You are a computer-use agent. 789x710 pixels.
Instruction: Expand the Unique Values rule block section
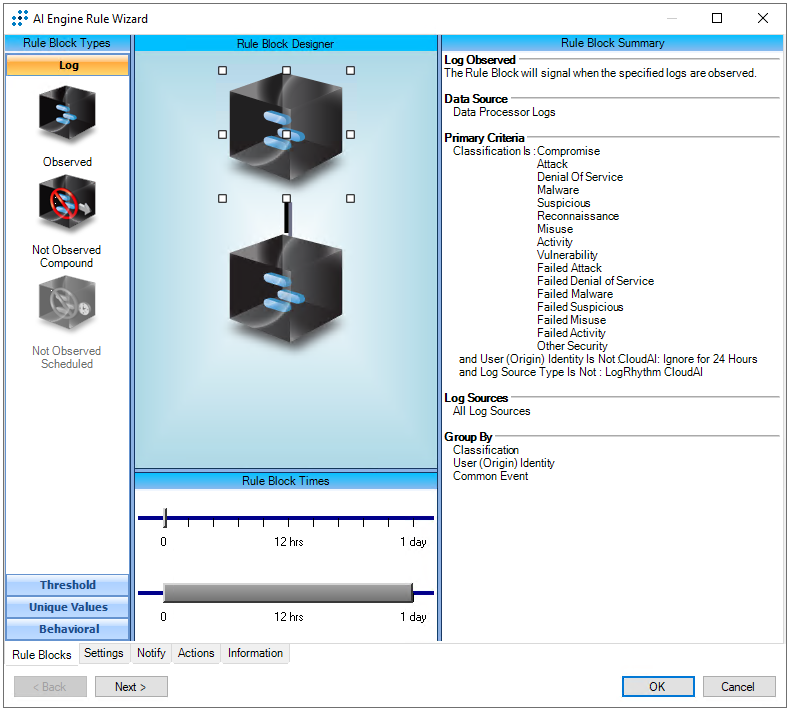pyautogui.click(x=68, y=608)
